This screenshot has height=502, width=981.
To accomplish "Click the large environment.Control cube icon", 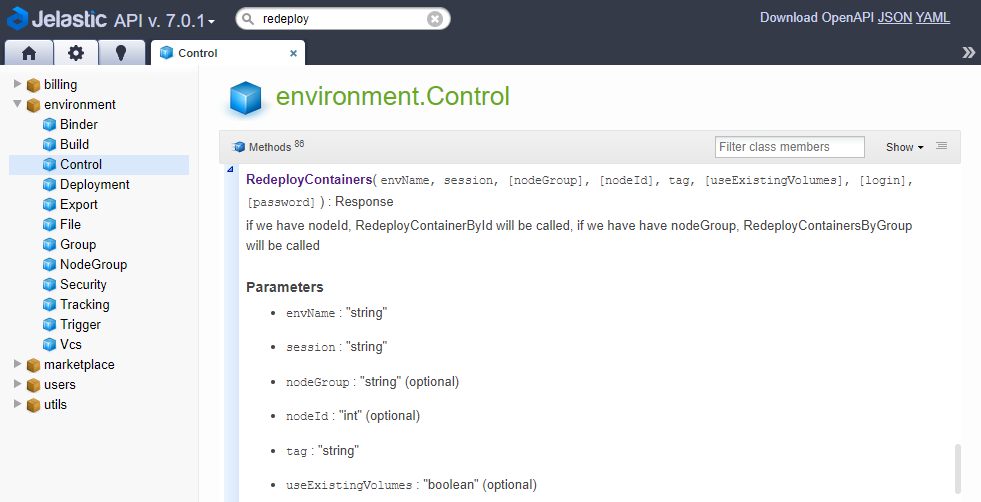I will (245, 98).
